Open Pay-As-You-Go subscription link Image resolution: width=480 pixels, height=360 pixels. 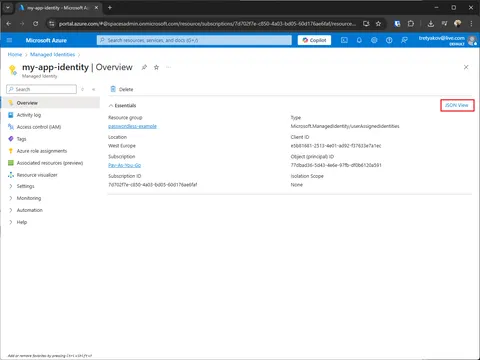[124, 165]
